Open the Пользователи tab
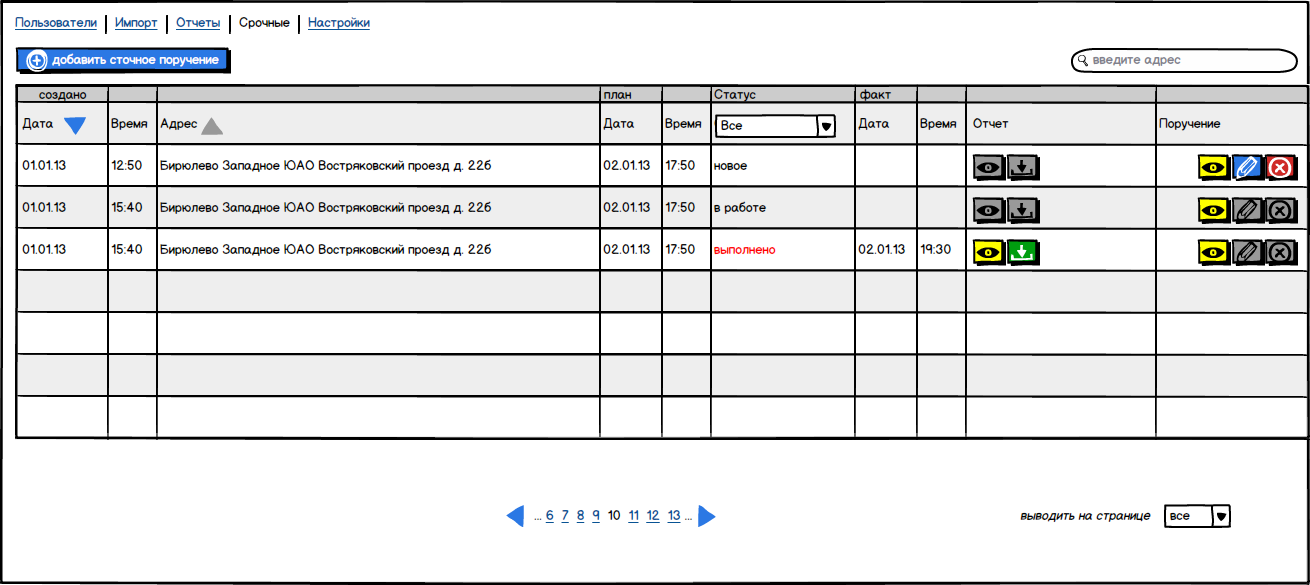Viewport: 1310px width, 585px height. [56, 23]
